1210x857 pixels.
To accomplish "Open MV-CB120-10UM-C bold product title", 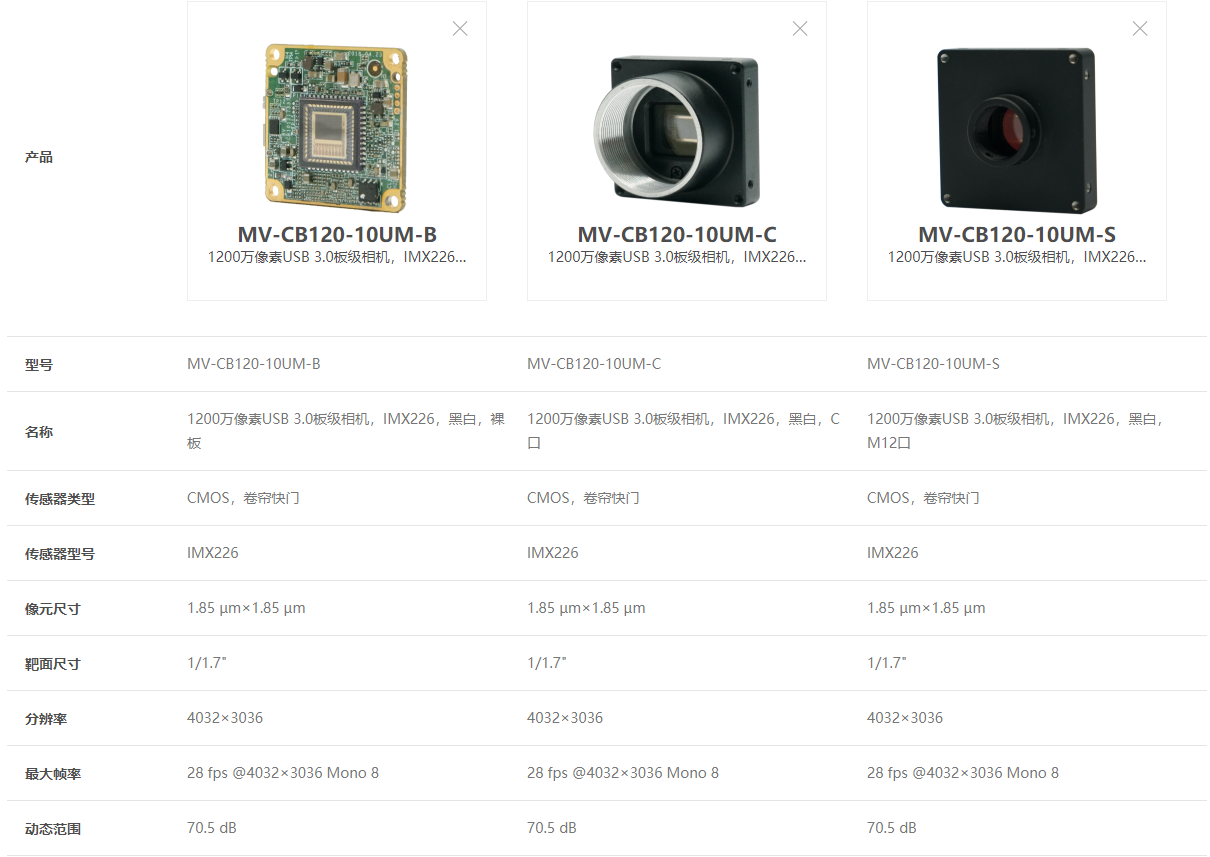I will (677, 235).
